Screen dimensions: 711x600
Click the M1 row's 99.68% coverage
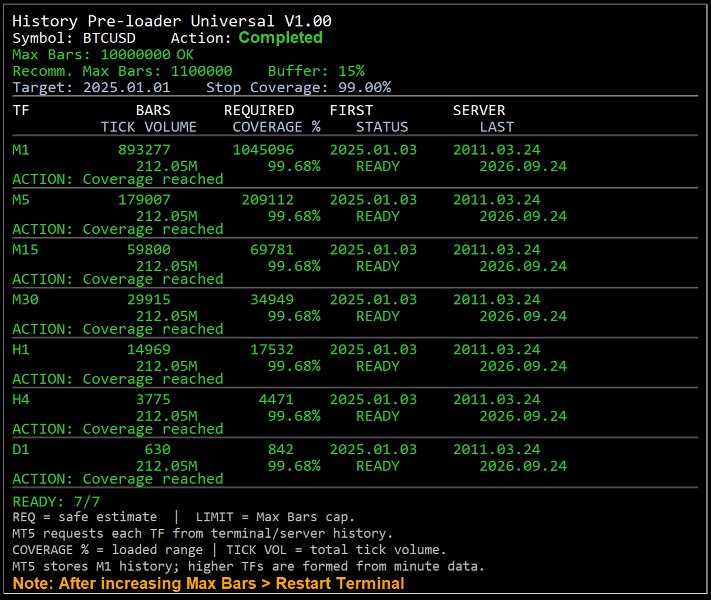pos(294,166)
